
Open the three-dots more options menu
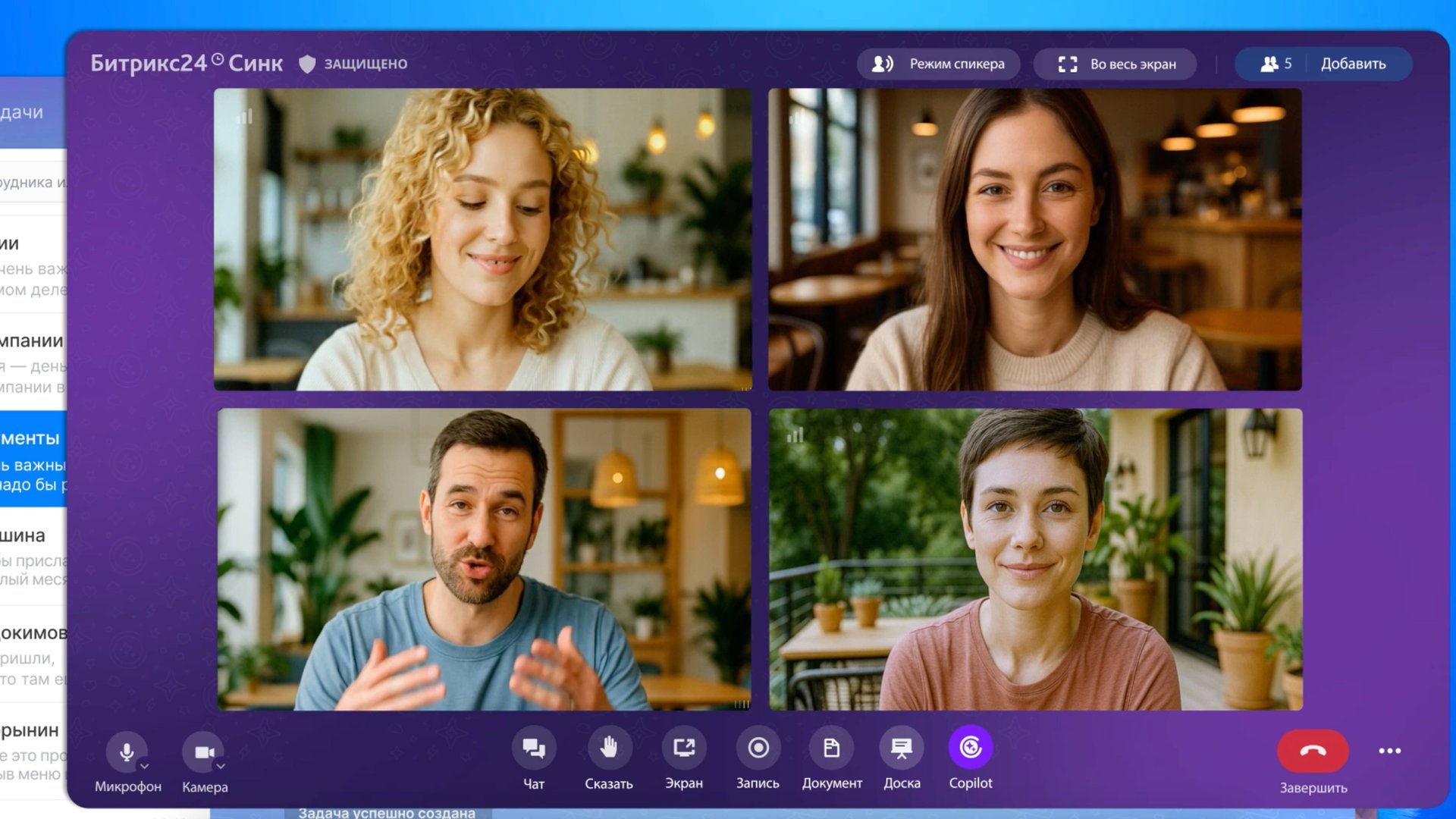1389,751
